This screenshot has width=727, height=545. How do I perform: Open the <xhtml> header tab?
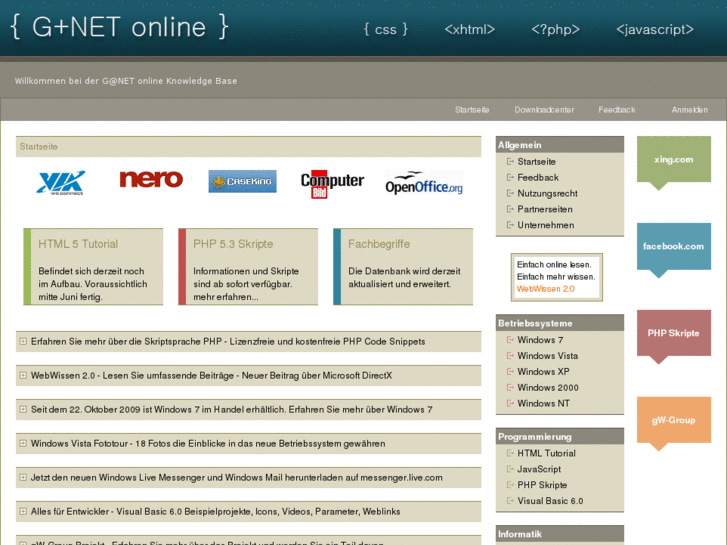(469, 29)
